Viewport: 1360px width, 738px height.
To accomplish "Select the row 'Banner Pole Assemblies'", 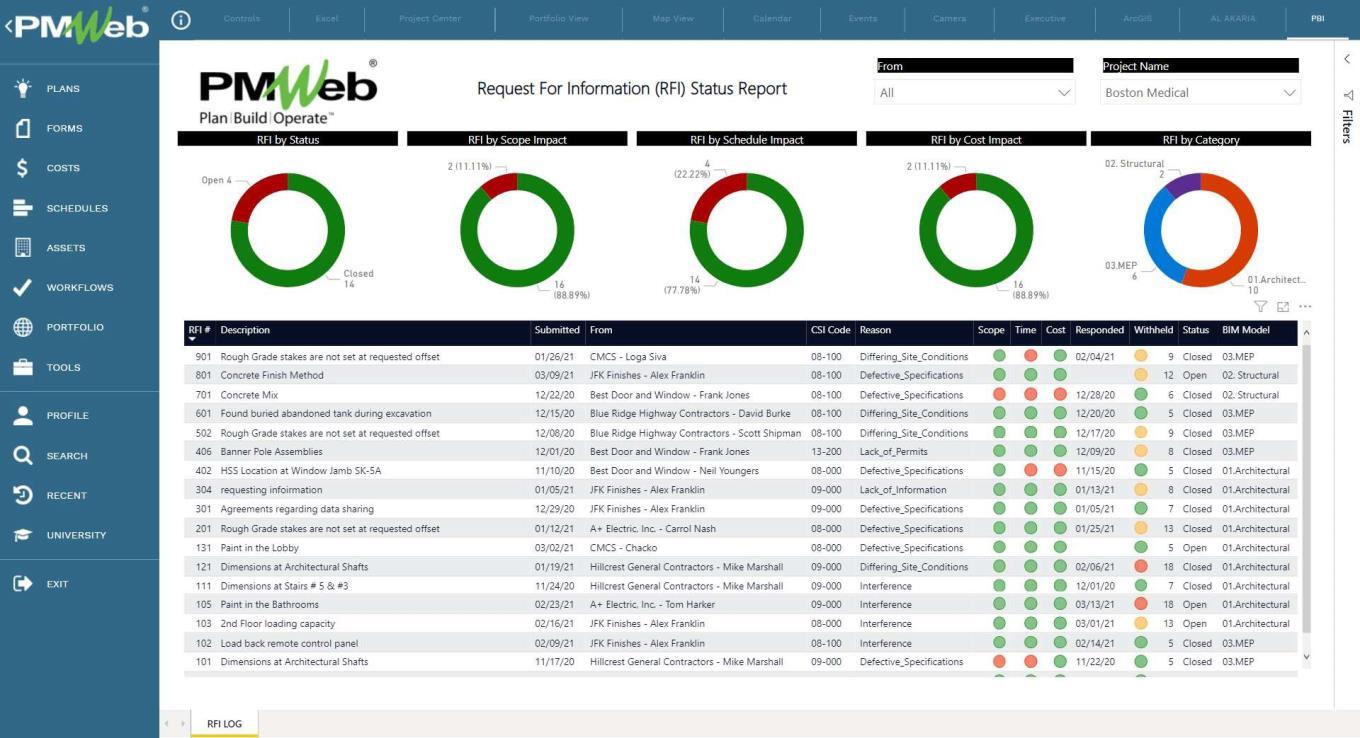I will (x=741, y=451).
